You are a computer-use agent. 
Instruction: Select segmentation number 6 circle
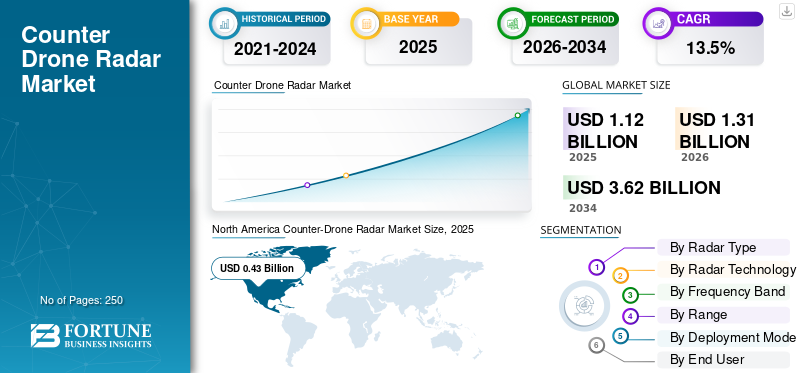click(596, 346)
